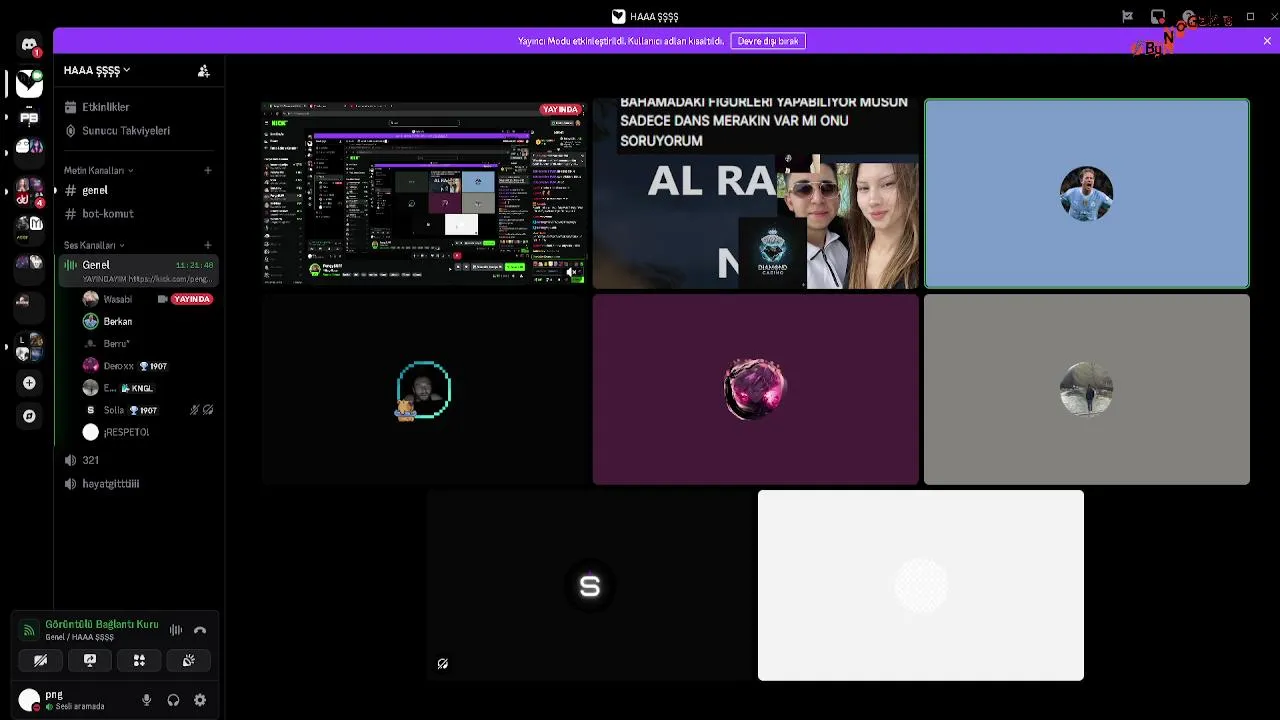
Task: Click the KNGL tag badge
Action: pyautogui.click(x=137, y=388)
